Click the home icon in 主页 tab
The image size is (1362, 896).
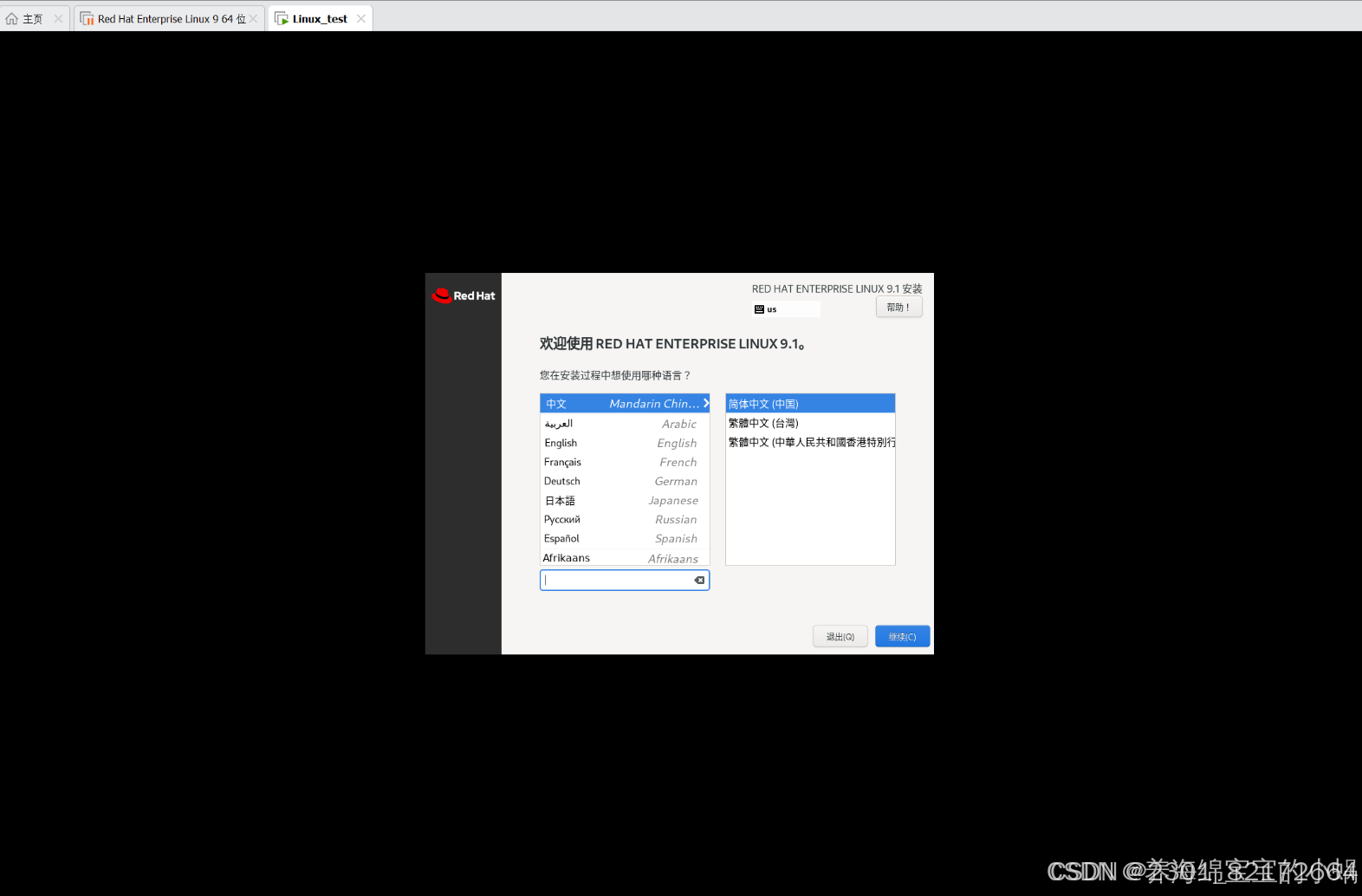(x=12, y=18)
